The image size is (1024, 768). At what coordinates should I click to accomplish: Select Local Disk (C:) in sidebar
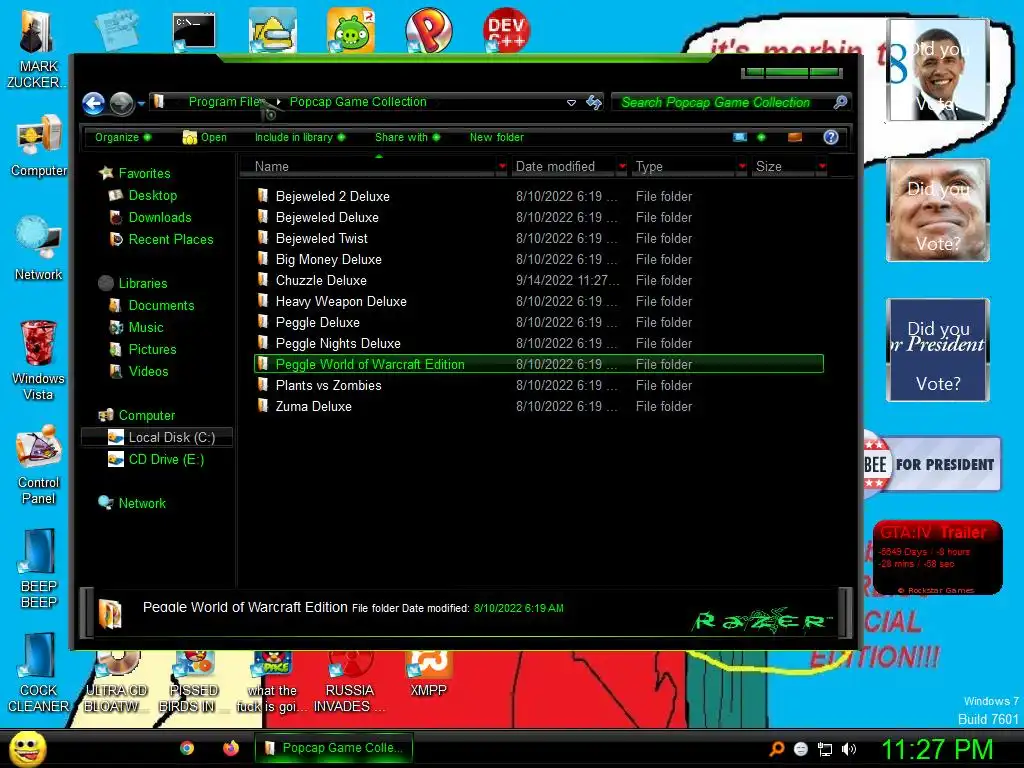tap(157, 437)
